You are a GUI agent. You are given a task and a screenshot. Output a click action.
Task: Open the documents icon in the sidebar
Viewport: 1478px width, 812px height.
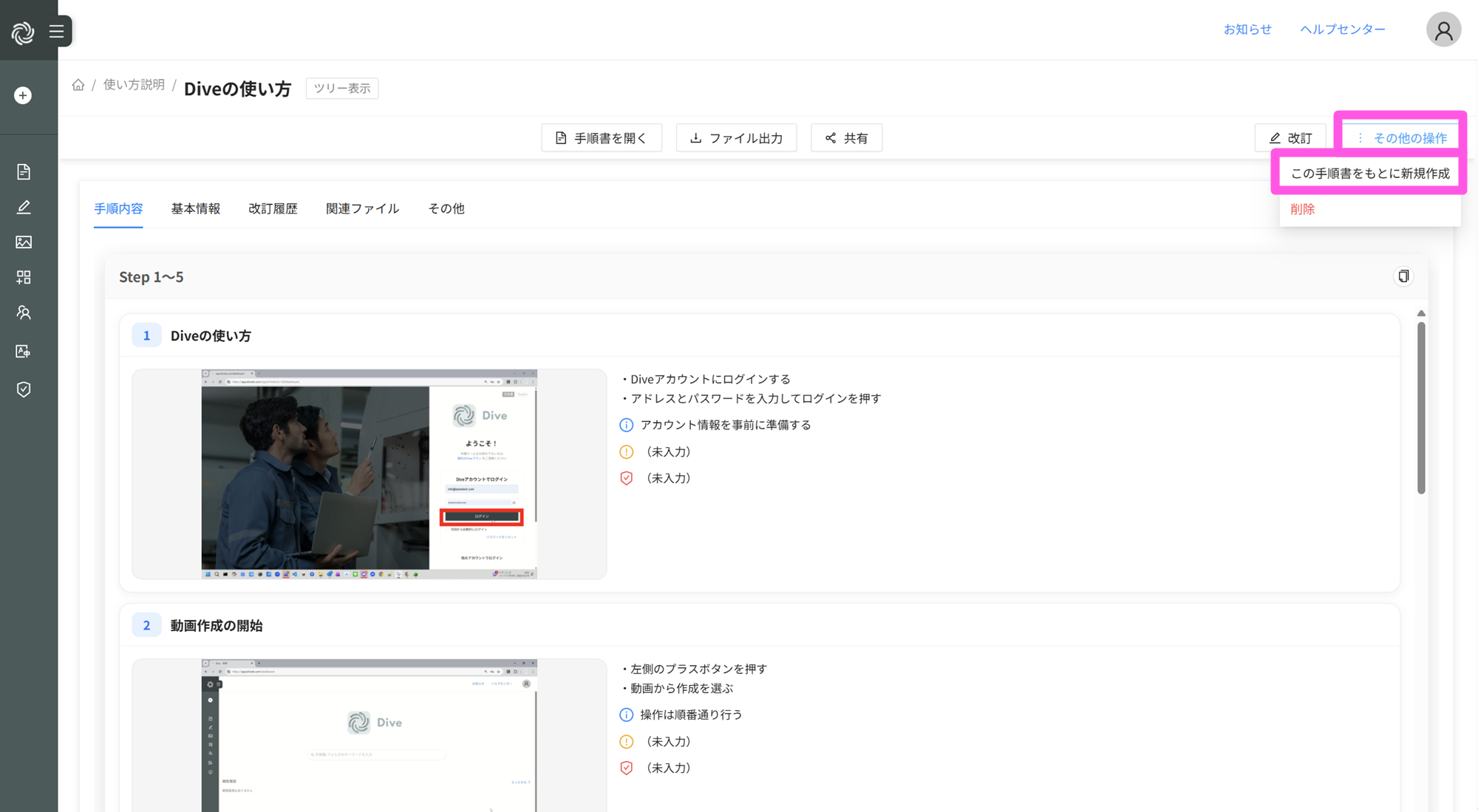24,172
